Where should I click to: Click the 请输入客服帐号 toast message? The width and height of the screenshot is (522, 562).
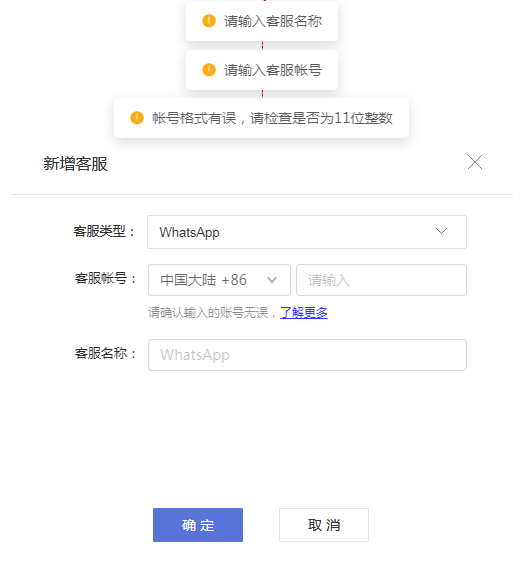(x=262, y=70)
